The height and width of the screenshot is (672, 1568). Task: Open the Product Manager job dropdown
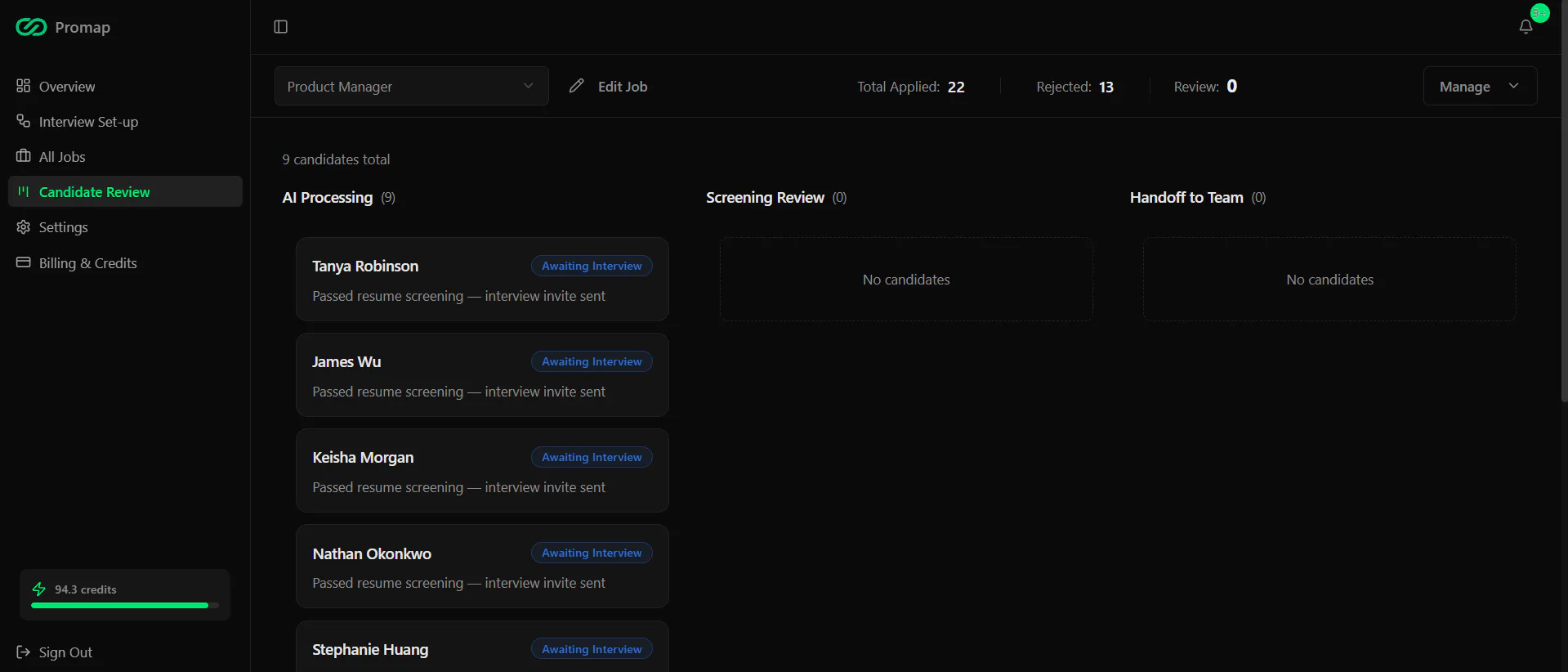(412, 86)
